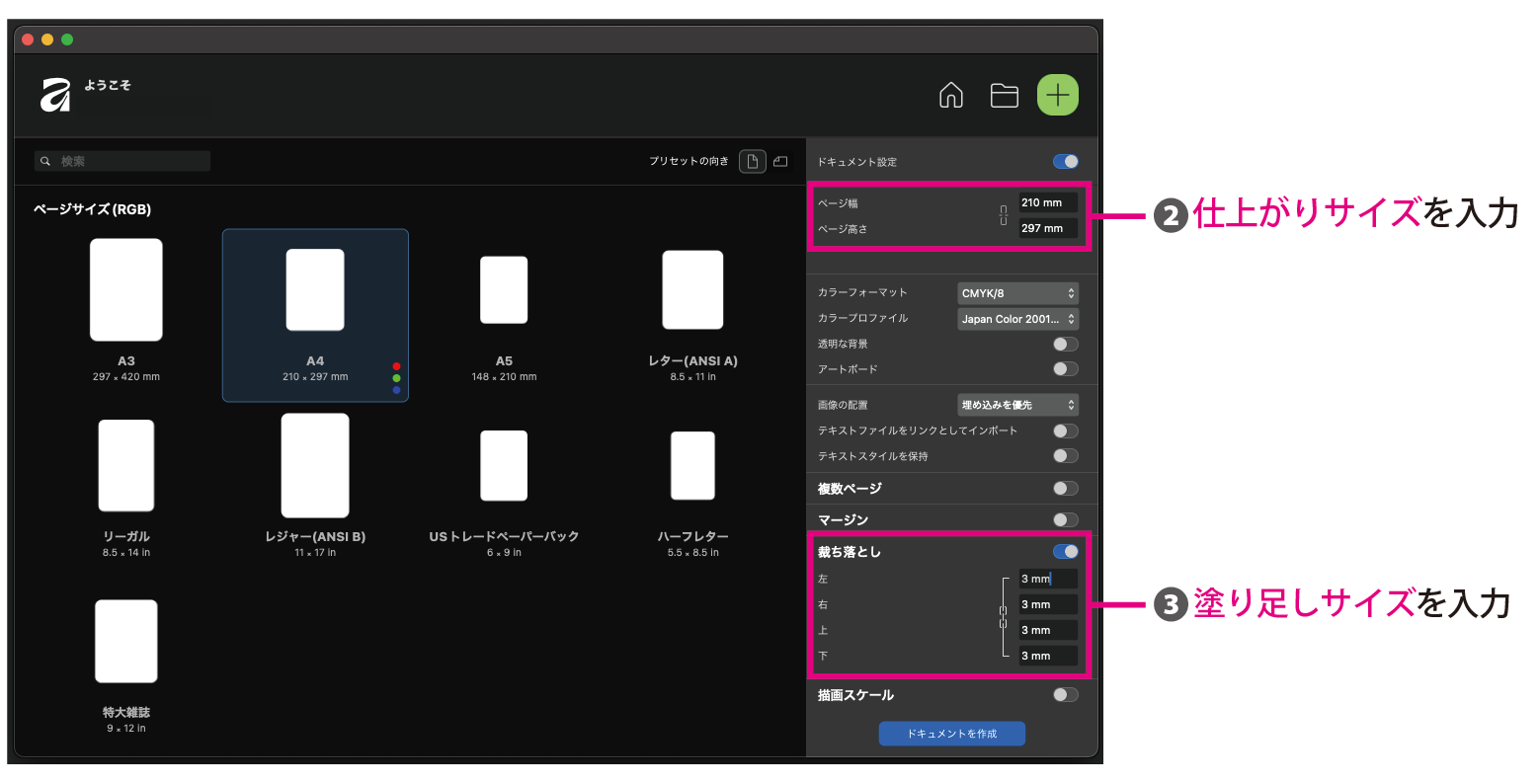1540x784 pixels.
Task: Click the Home icon in header
Action: [x=950, y=96]
